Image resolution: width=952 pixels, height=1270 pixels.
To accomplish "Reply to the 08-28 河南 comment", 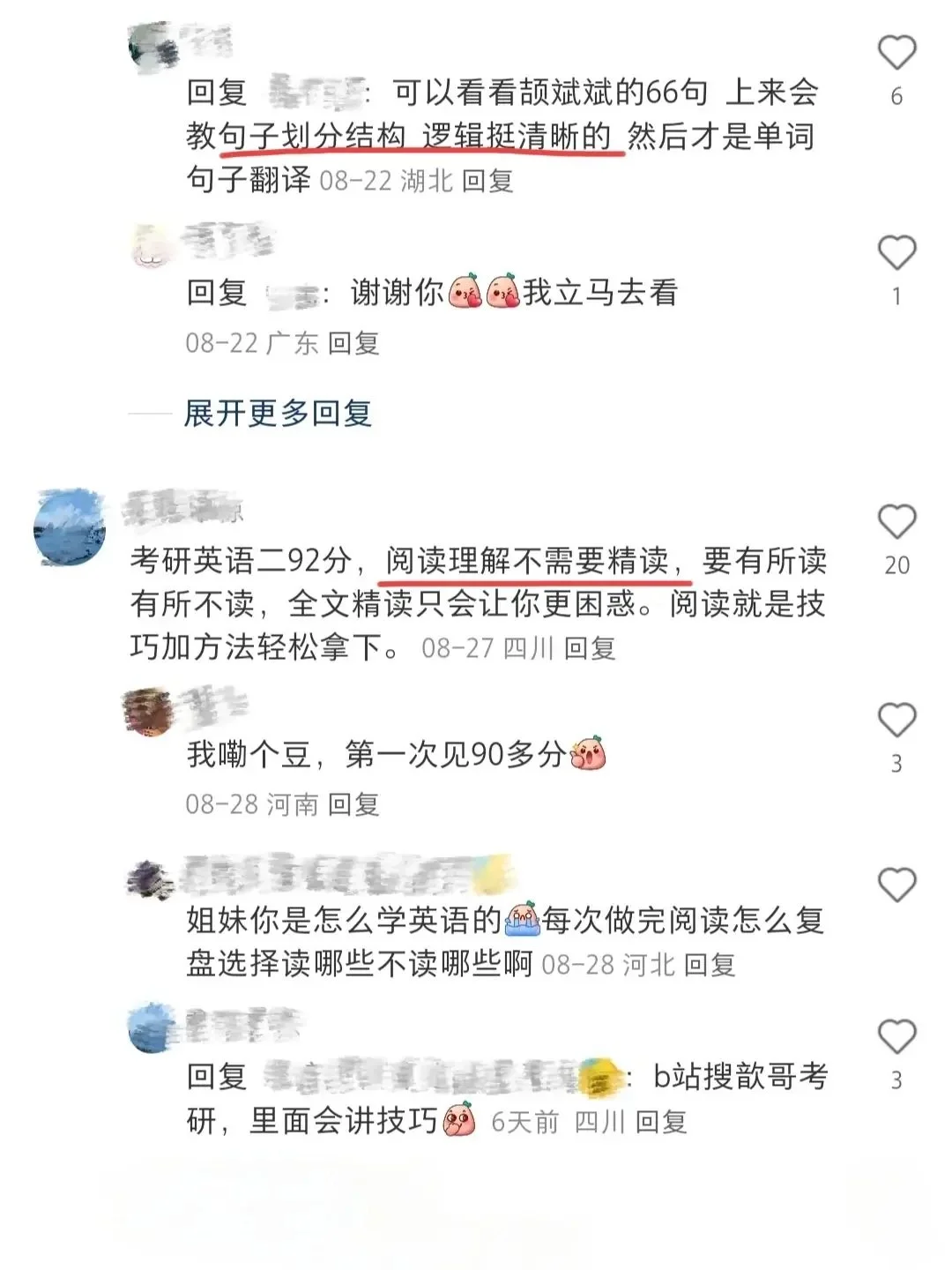I will [353, 804].
